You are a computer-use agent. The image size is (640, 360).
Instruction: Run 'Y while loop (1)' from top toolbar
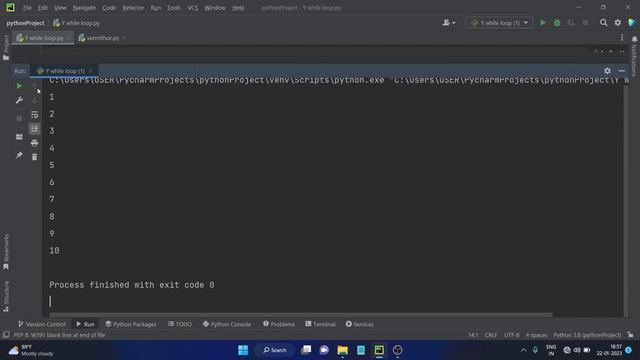(543, 23)
